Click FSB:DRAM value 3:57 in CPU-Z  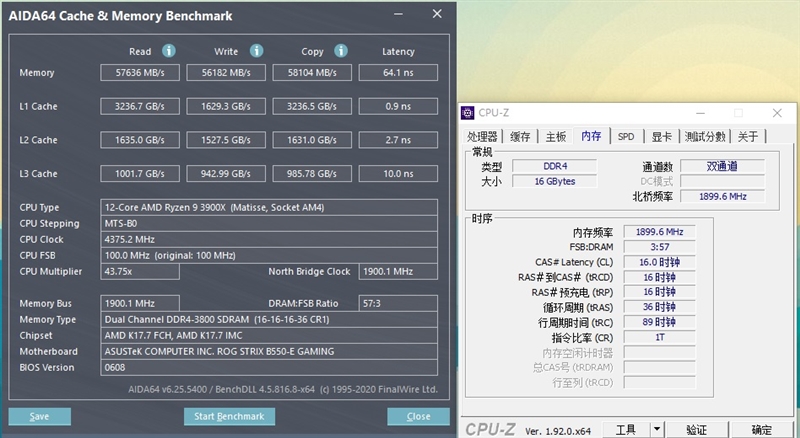pyautogui.click(x=659, y=247)
